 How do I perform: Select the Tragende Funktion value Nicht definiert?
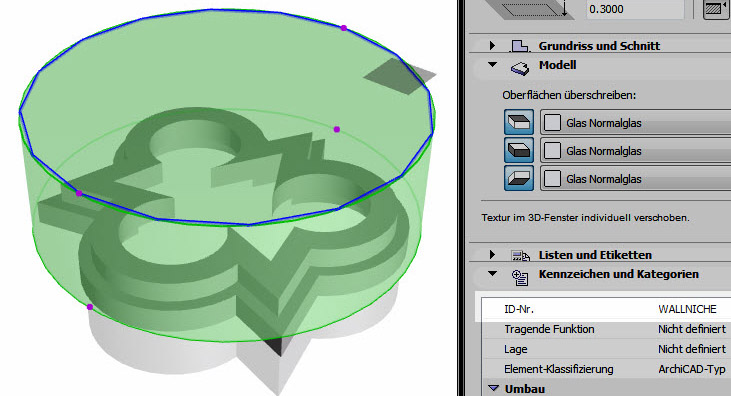point(692,329)
